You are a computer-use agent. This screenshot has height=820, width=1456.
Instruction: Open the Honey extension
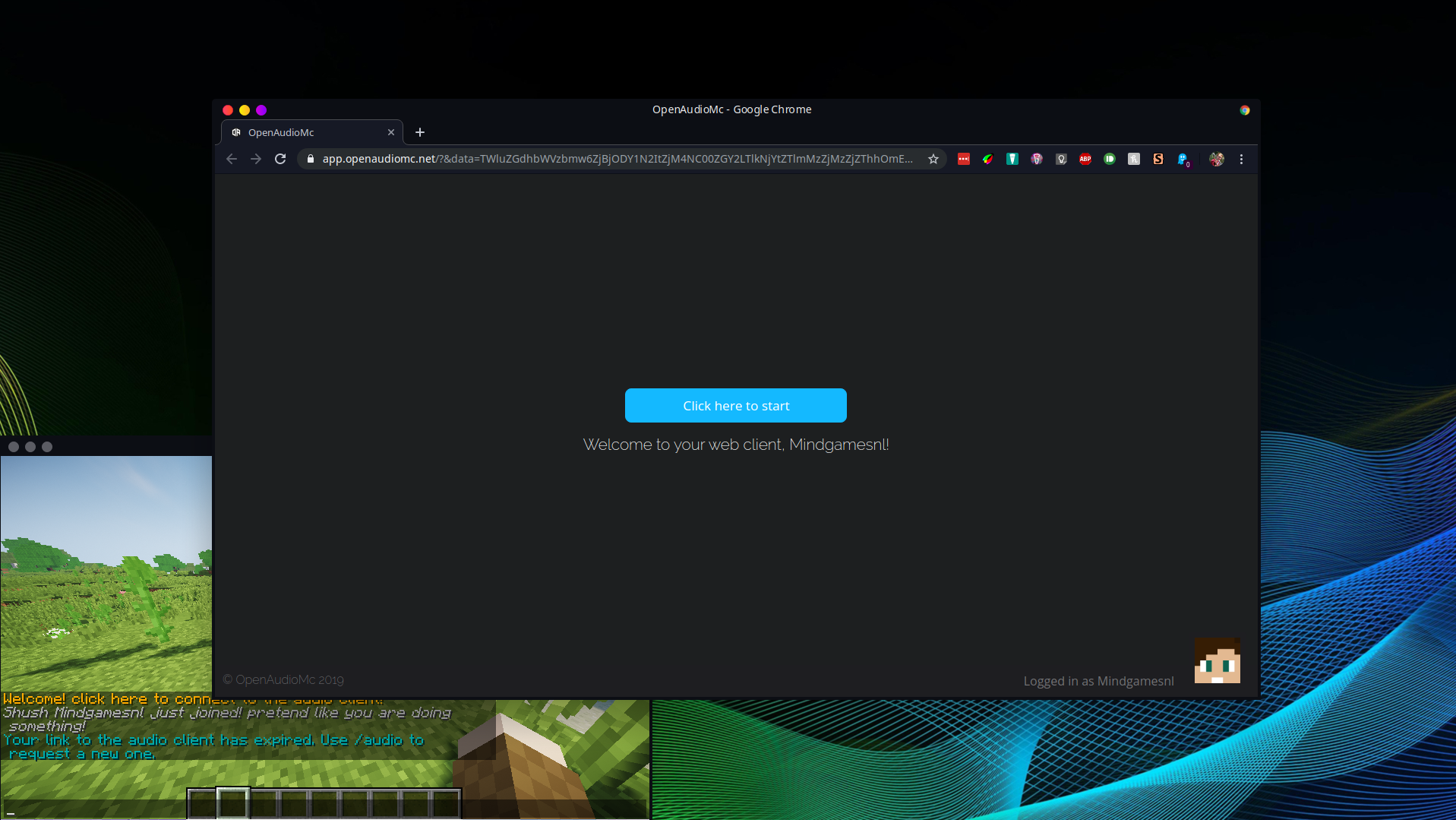1133,159
